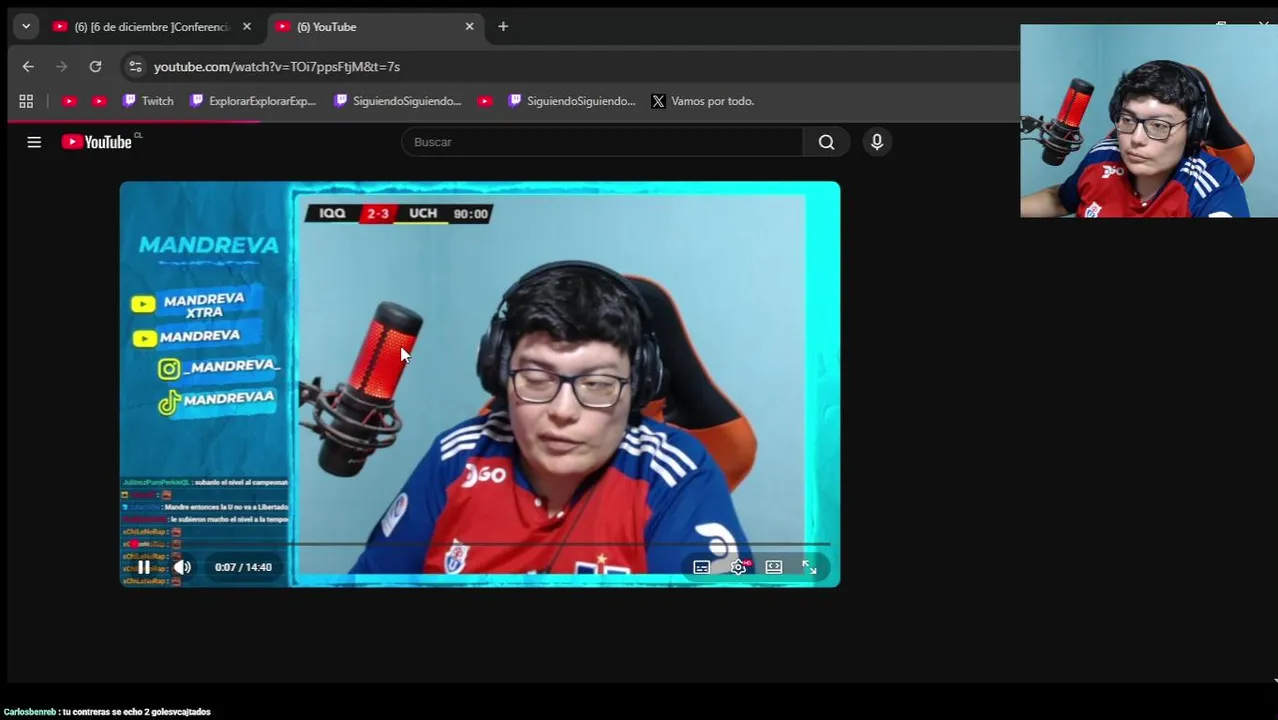Pause the YouTube video
The width and height of the screenshot is (1278, 720).
click(144, 567)
